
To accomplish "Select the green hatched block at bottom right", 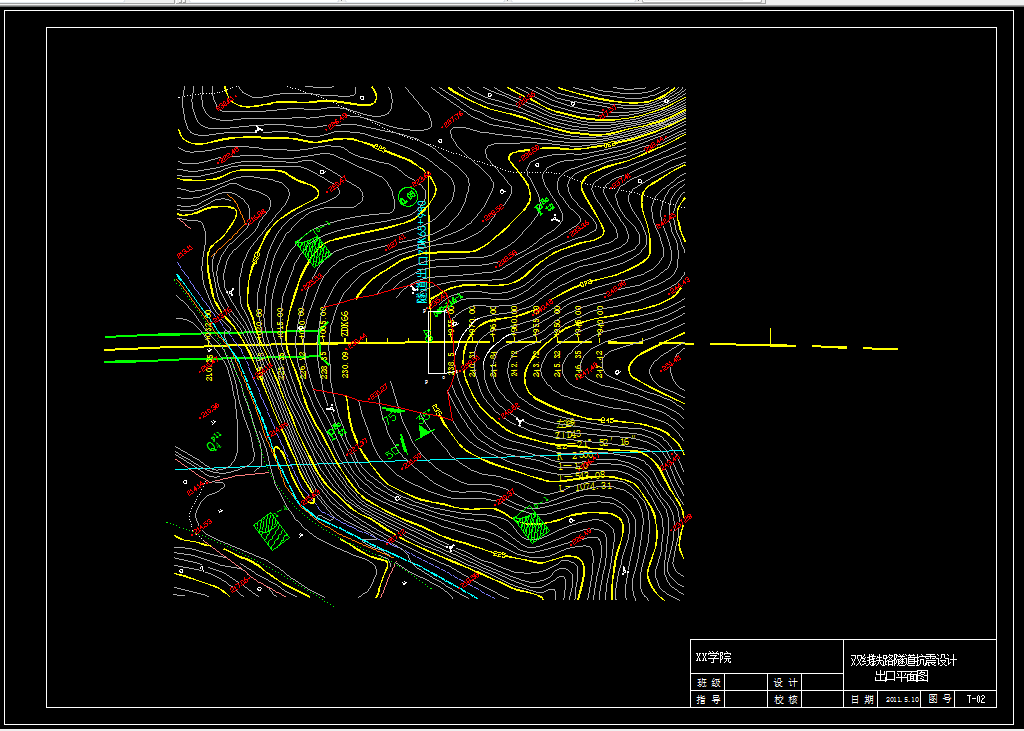I will (x=530, y=524).
